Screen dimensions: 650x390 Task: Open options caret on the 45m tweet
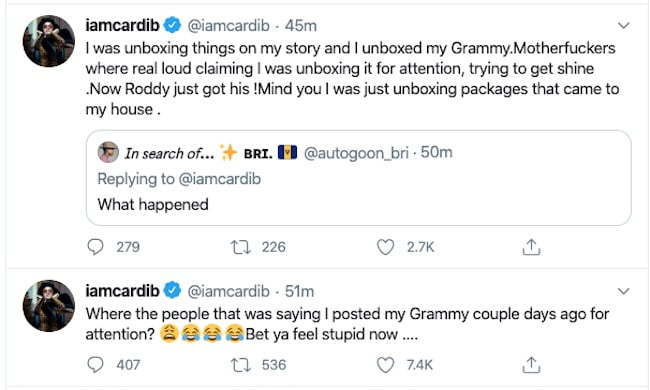[x=623, y=26]
